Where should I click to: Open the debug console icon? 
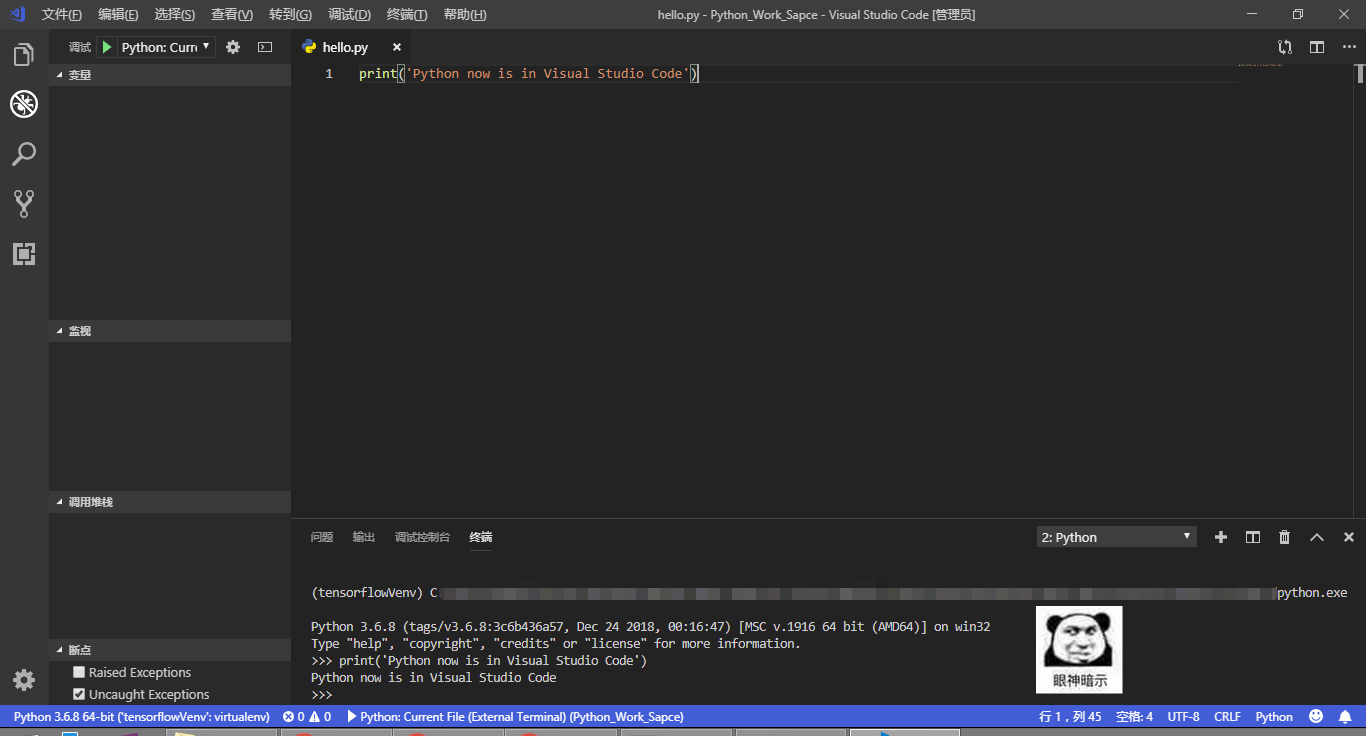coord(265,47)
